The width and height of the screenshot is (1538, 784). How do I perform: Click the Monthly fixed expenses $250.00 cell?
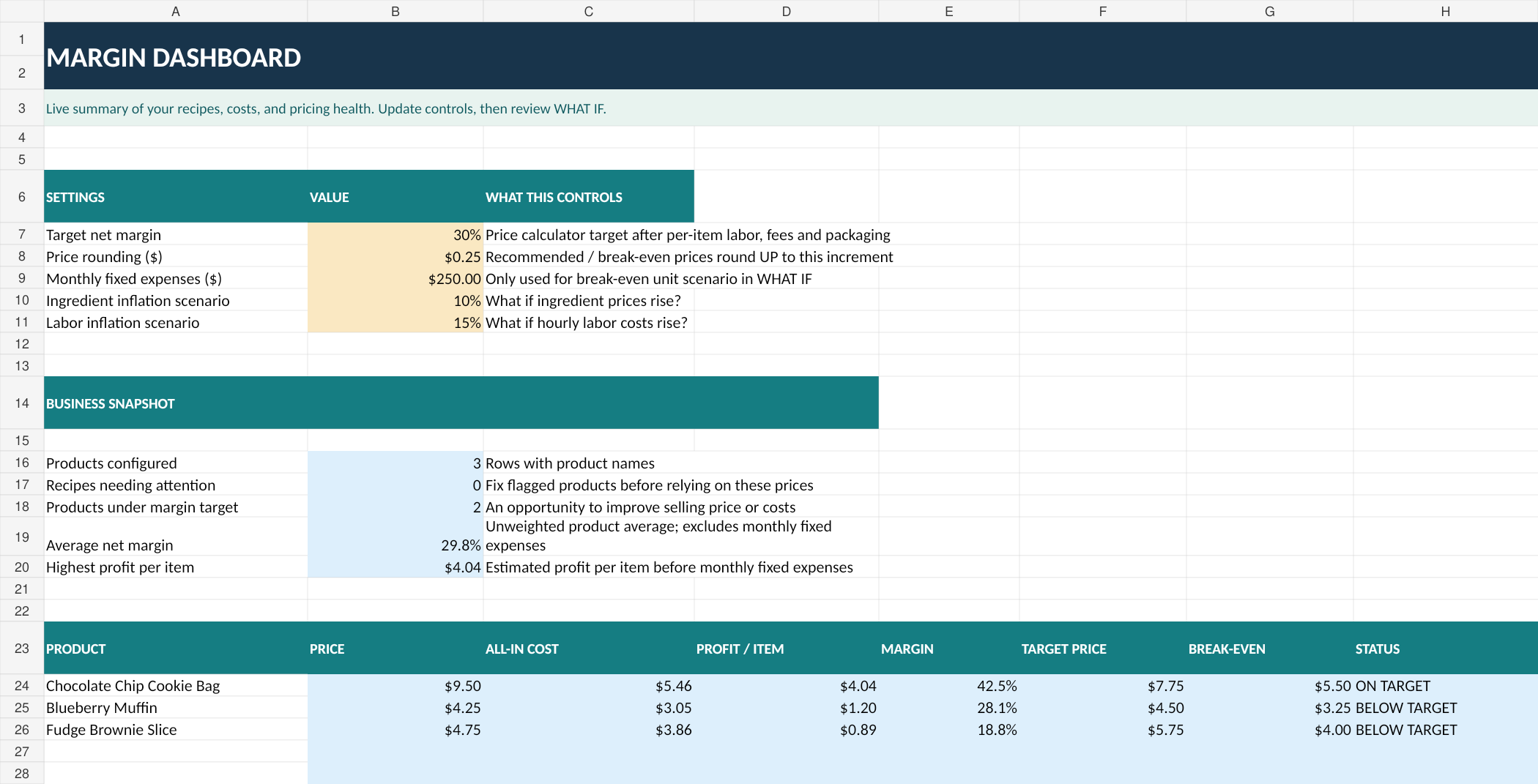click(x=395, y=278)
